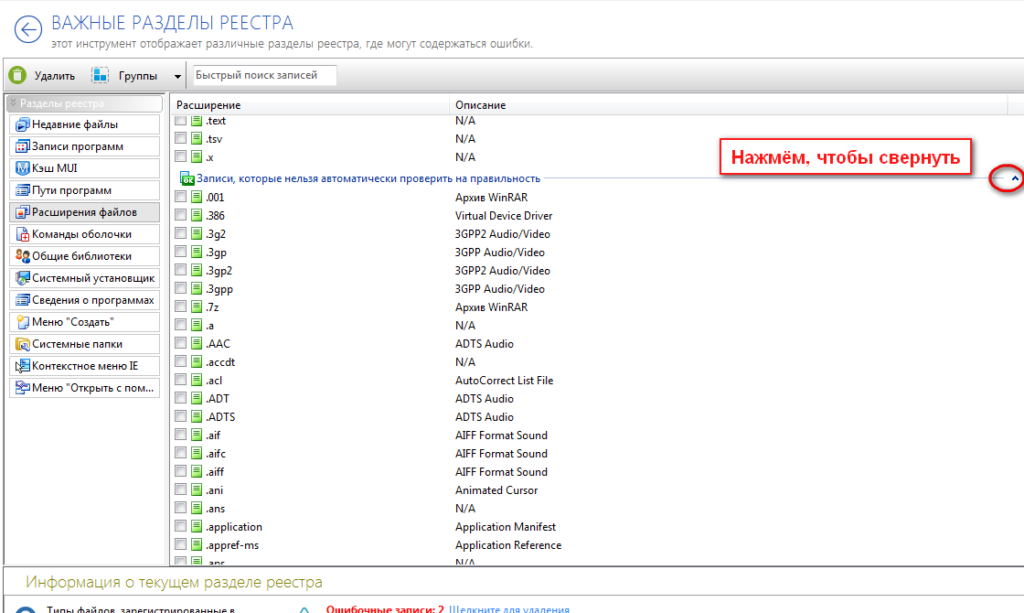Select the Общие библиотеки sidebar icon

pyautogui.click(x=22, y=256)
